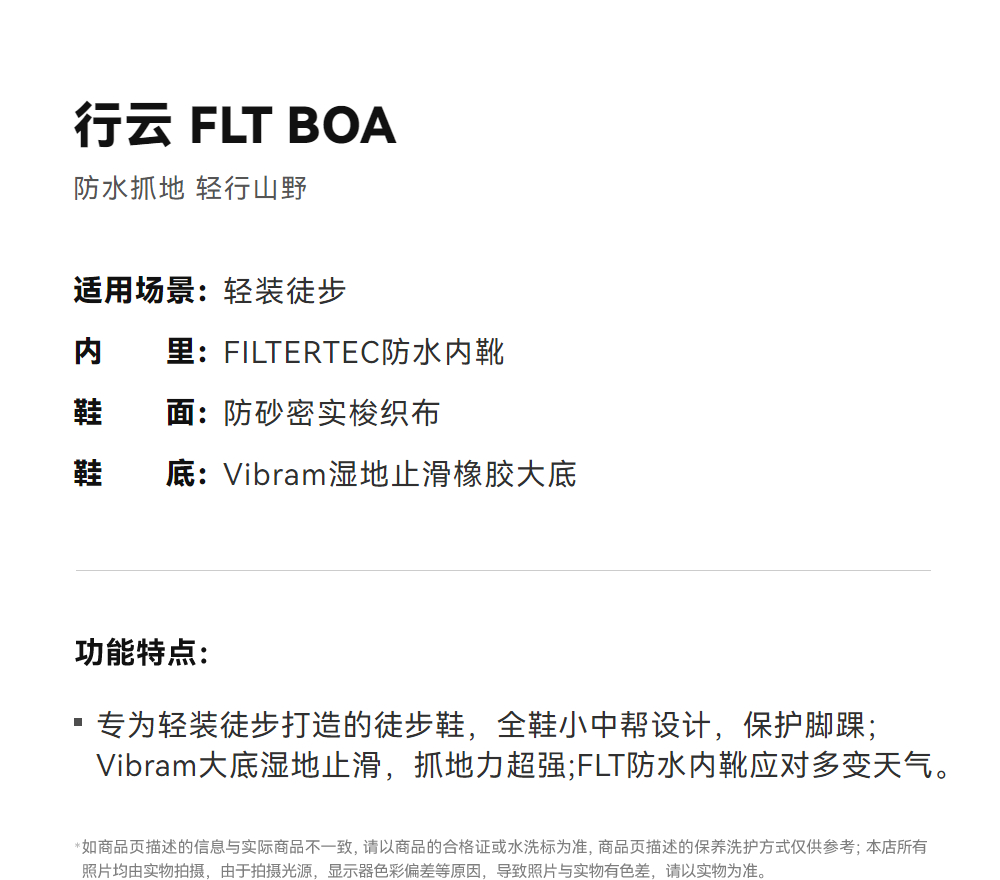The height and width of the screenshot is (880, 1000).
Task: Click the "内里" lining label
Action: (x=139, y=352)
